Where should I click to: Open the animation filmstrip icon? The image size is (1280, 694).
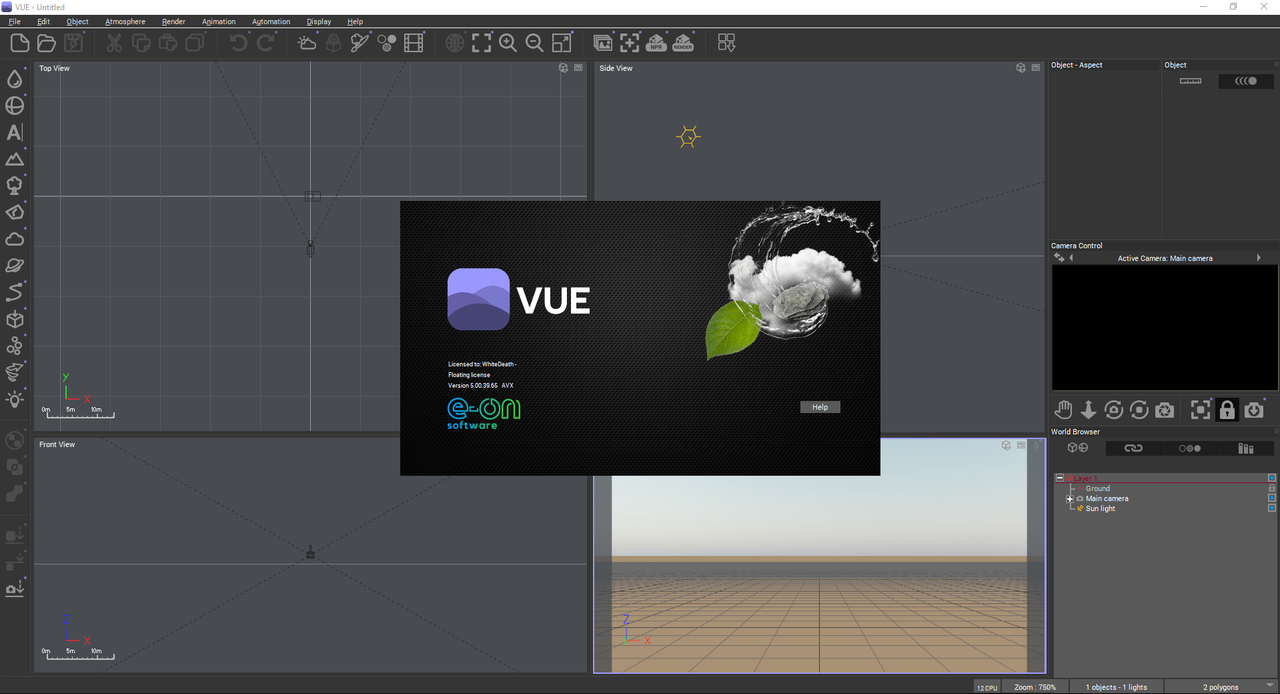pyautogui.click(x=414, y=42)
